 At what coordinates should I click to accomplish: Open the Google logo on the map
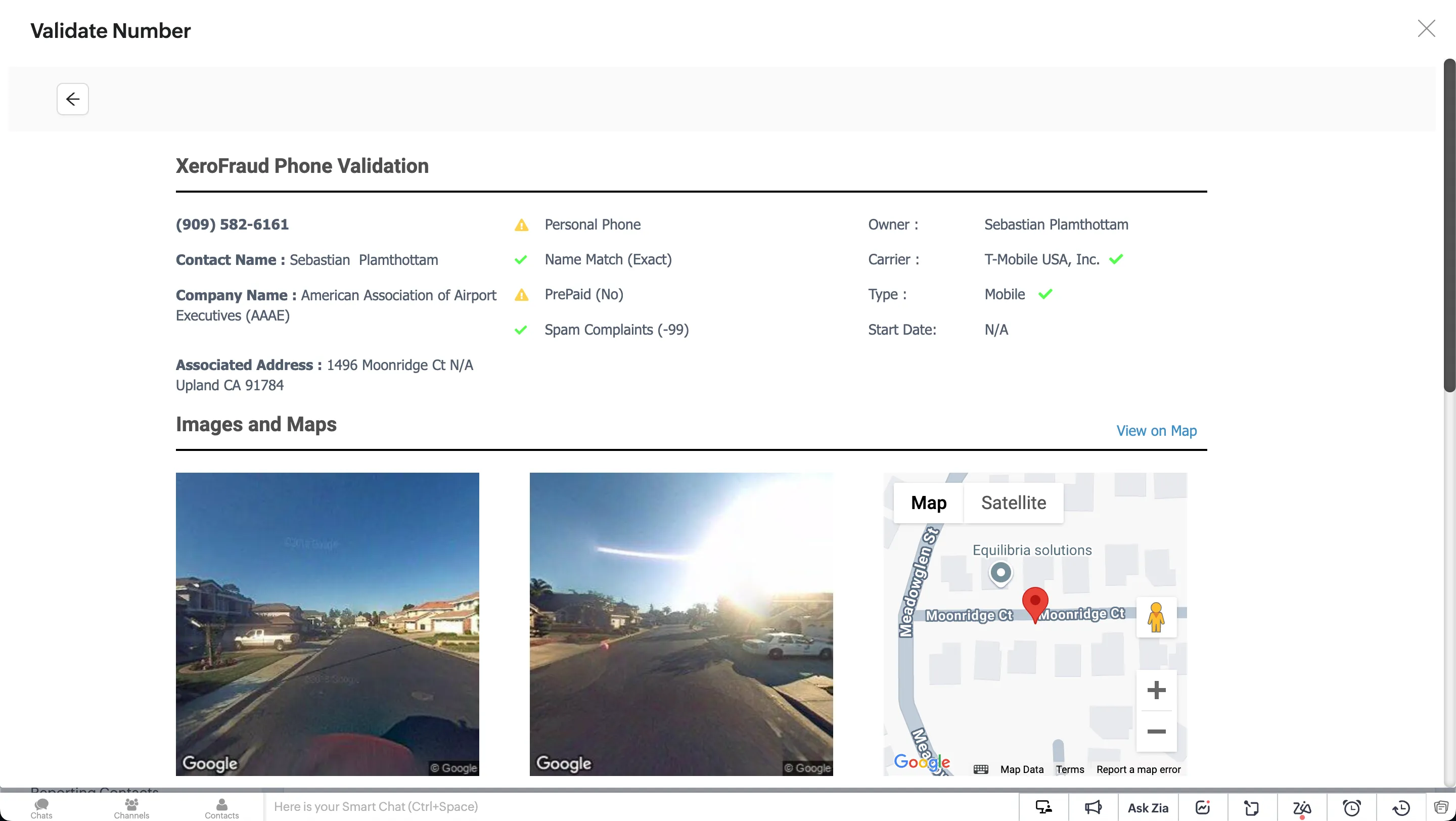coord(921,762)
